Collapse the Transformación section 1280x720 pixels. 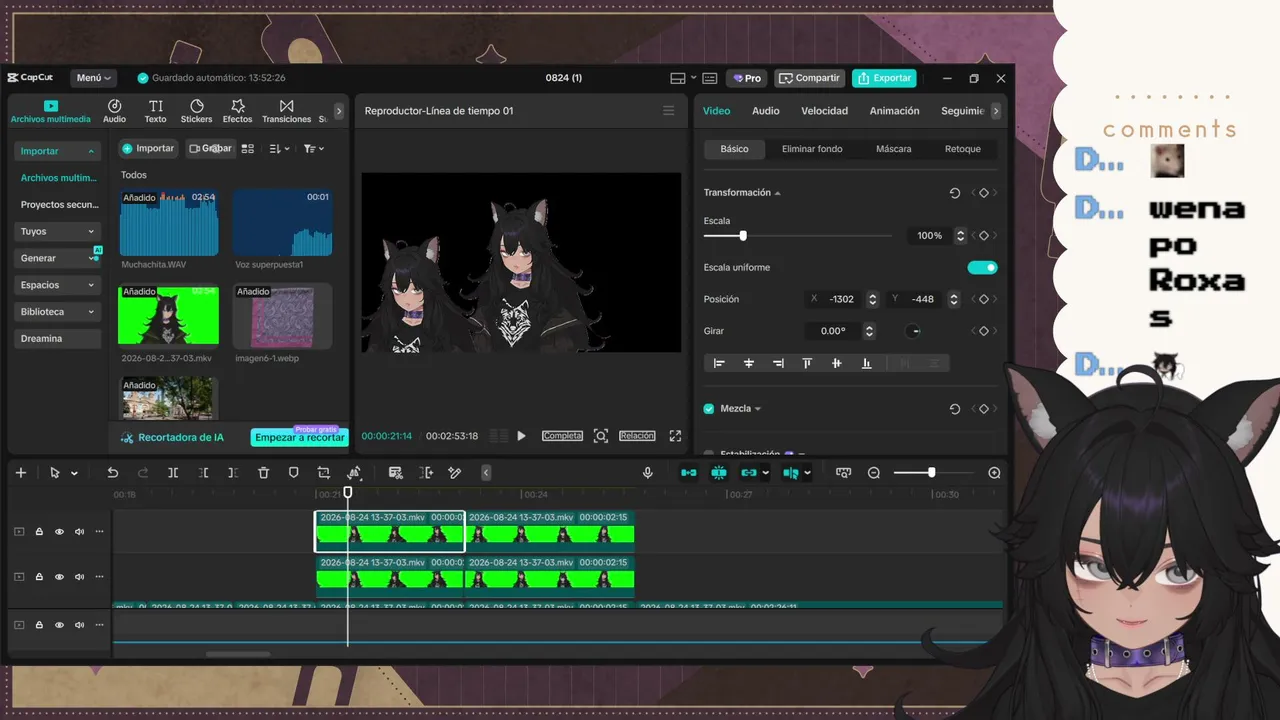[777, 193]
